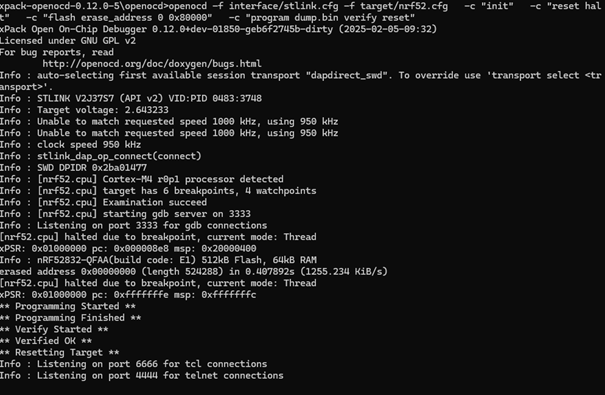Click the 'Programming Started' line

pos(68,306)
